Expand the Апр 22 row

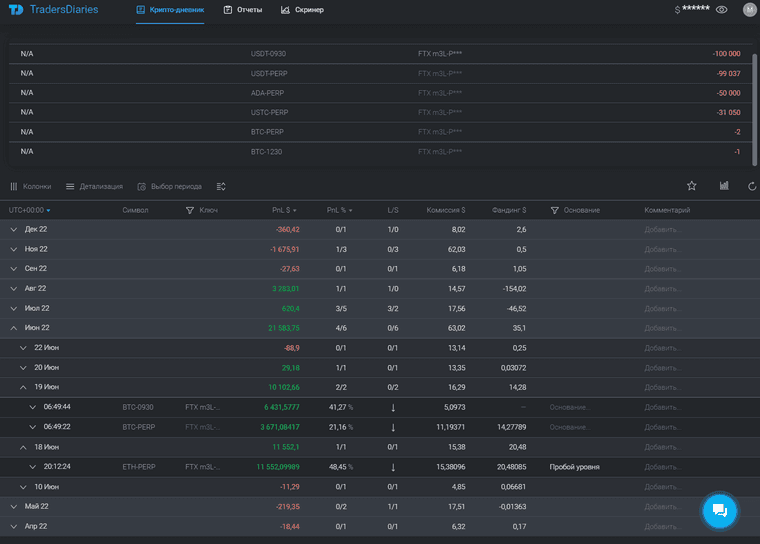pyautogui.click(x=14, y=527)
